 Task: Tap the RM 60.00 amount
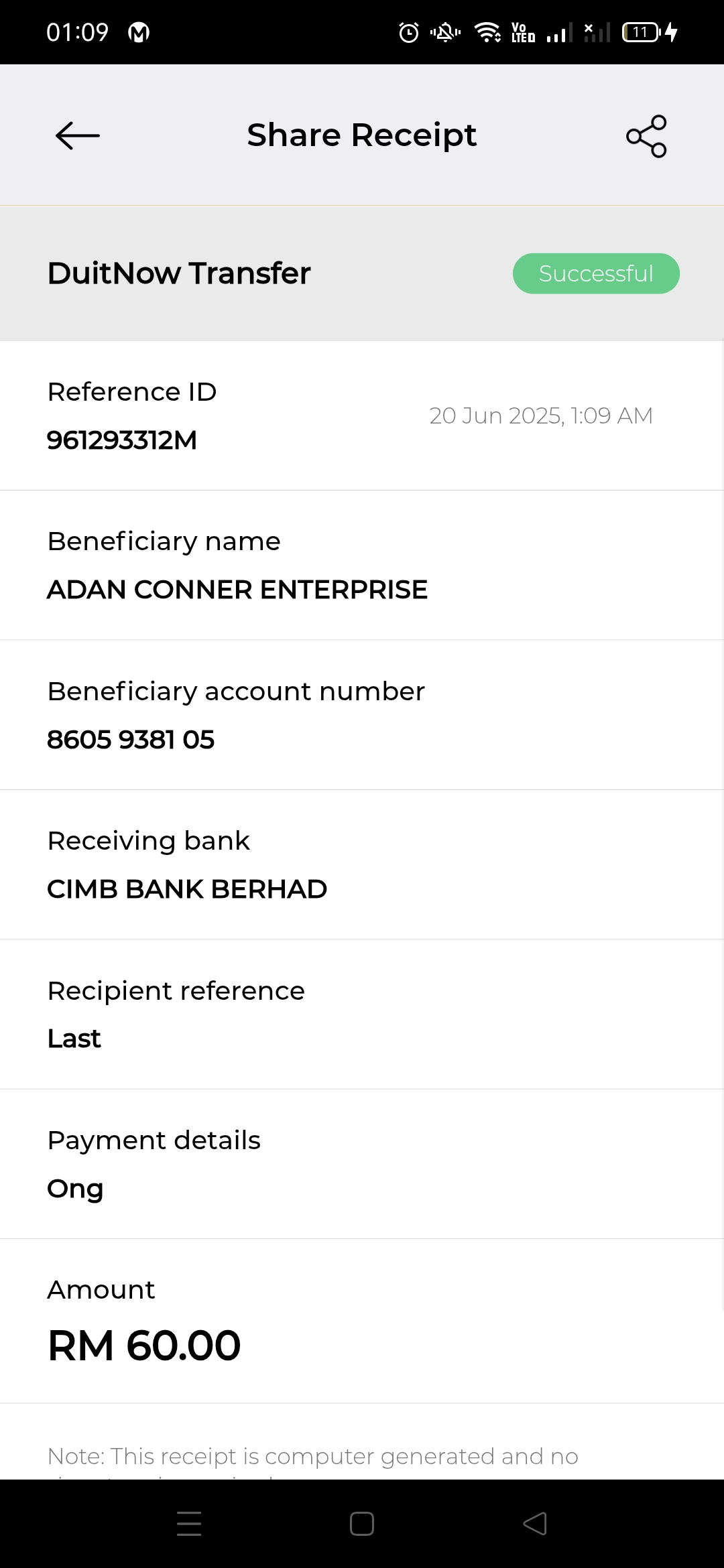point(144,1346)
